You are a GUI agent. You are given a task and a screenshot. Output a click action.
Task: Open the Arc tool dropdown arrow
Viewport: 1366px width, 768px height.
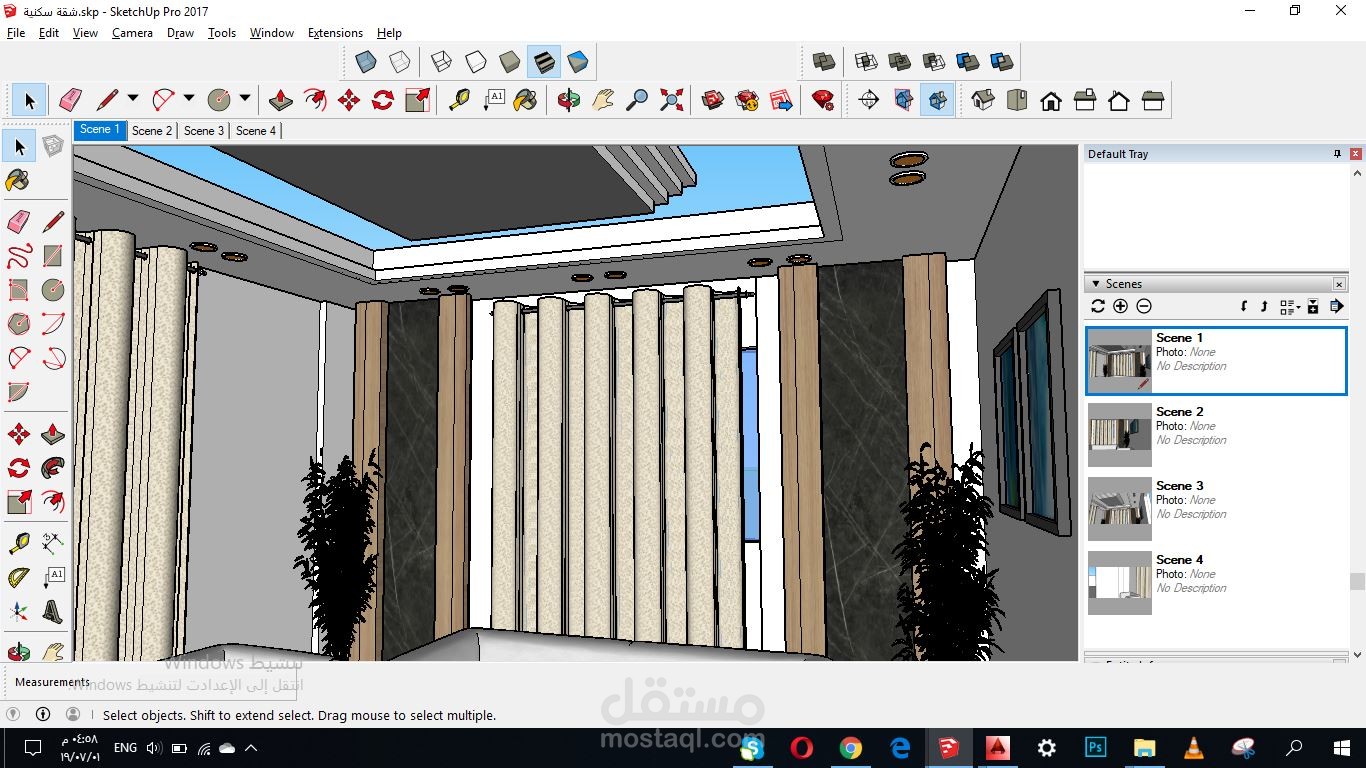click(189, 98)
